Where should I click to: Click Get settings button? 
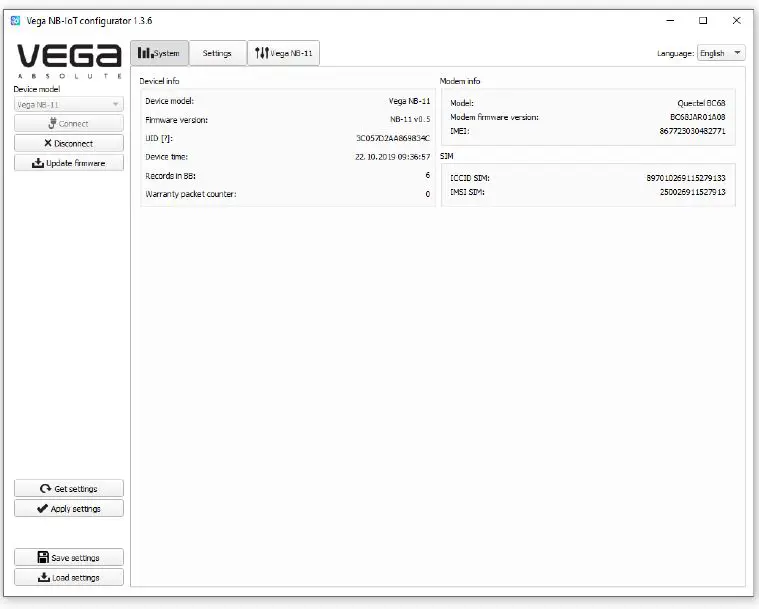(x=68, y=488)
